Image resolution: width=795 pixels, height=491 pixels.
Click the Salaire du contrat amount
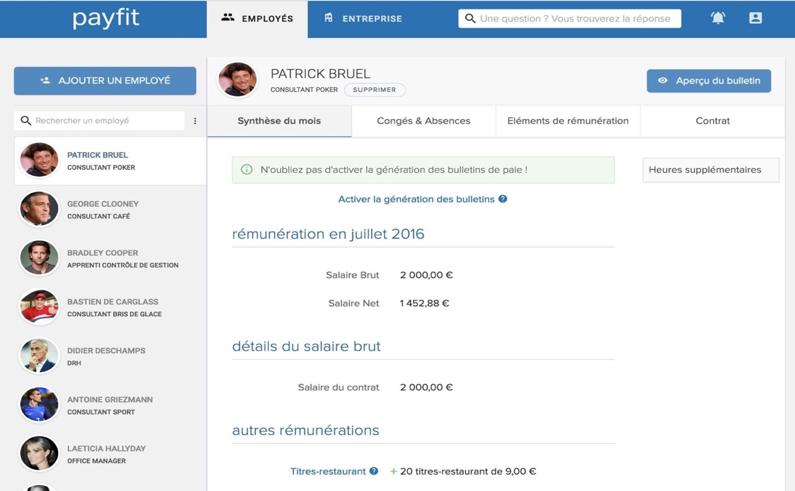[x=426, y=387]
